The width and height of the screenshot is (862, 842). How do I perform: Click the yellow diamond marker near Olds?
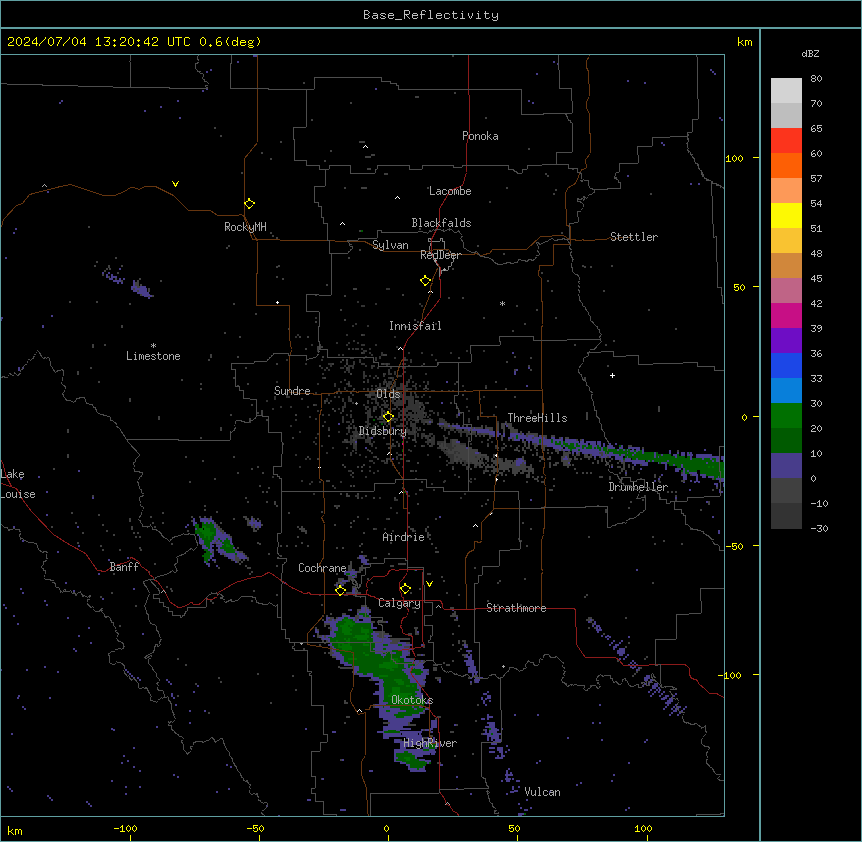coord(388,417)
